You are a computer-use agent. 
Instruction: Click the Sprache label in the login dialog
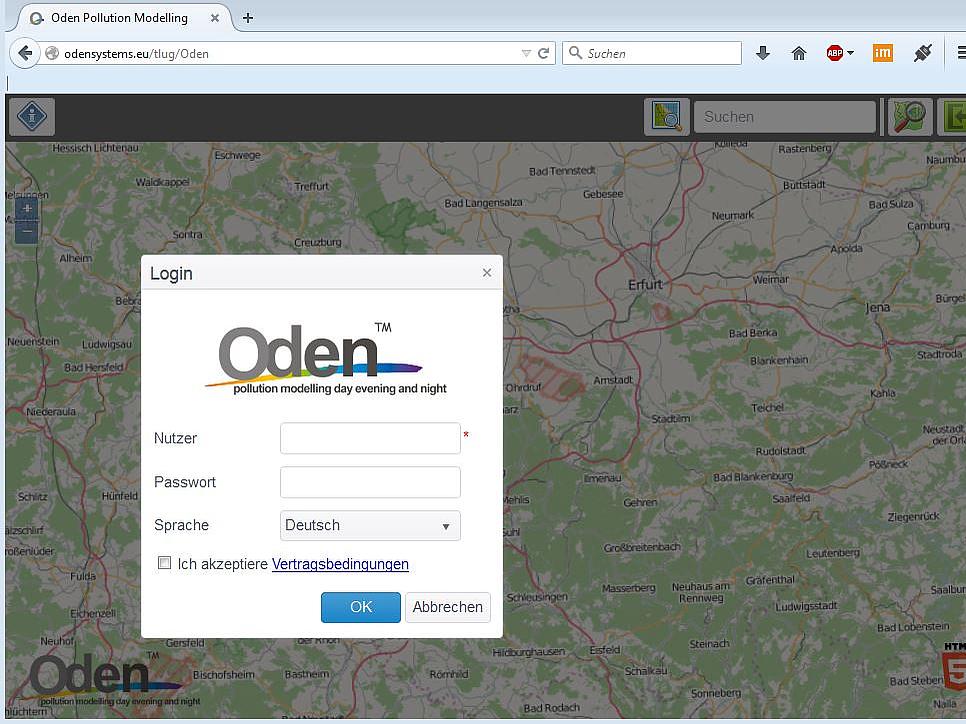tap(182, 525)
